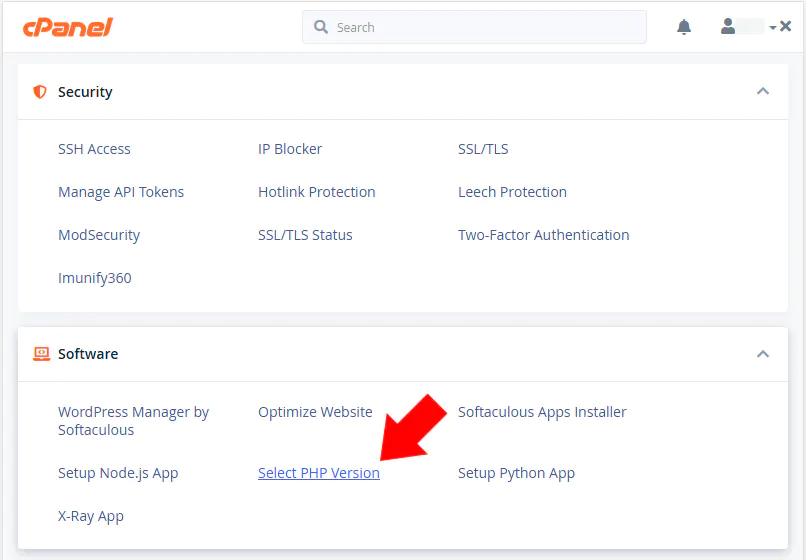Image resolution: width=806 pixels, height=560 pixels.
Task: Click the Software section heading
Action: (88, 354)
